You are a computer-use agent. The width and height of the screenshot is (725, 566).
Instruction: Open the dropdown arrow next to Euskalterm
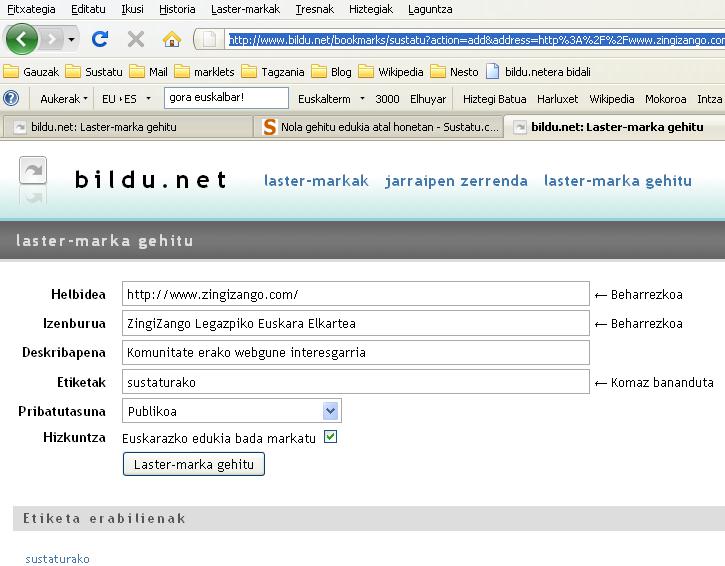(362, 98)
